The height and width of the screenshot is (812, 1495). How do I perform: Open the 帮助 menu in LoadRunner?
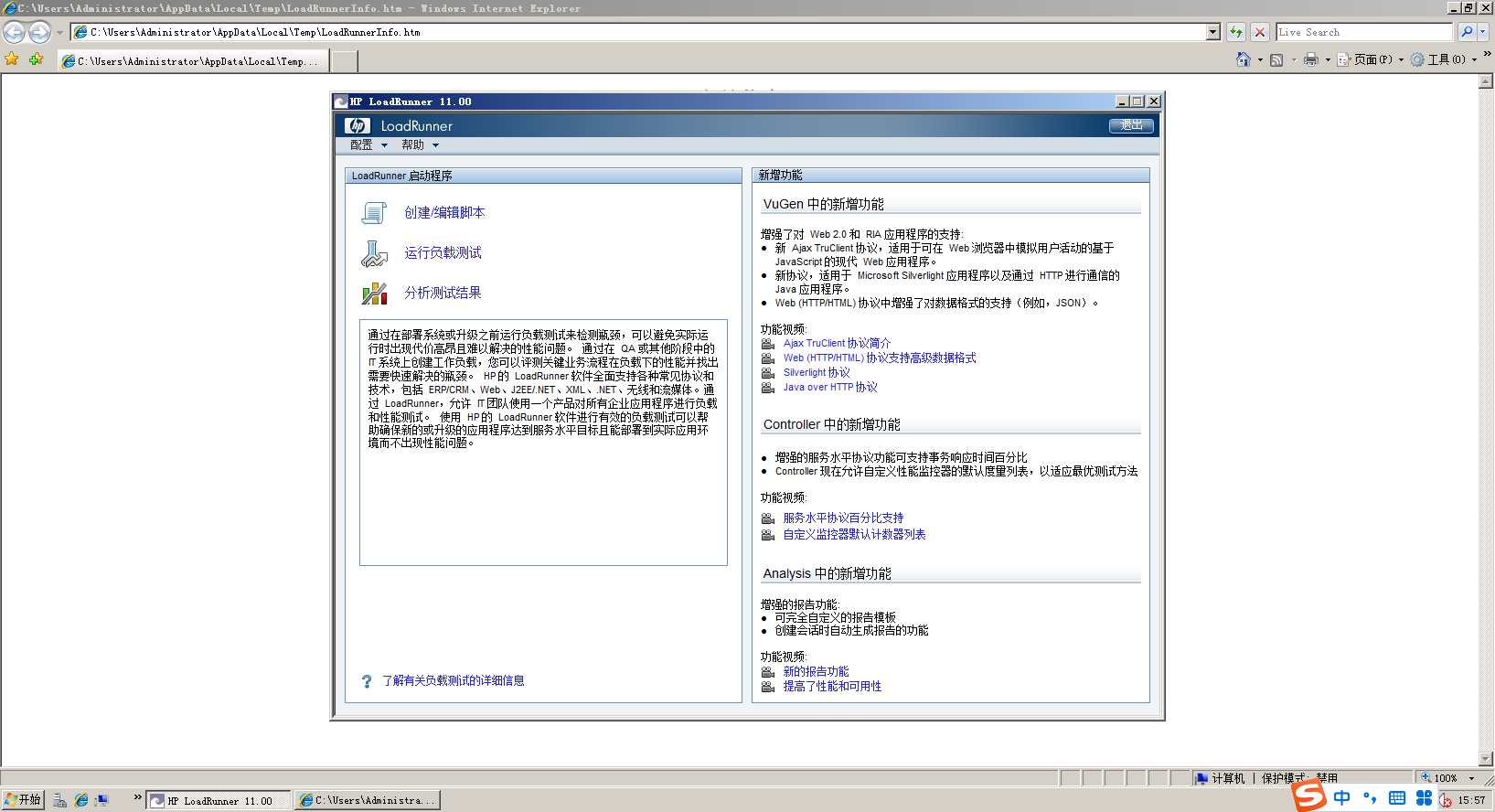click(x=421, y=145)
